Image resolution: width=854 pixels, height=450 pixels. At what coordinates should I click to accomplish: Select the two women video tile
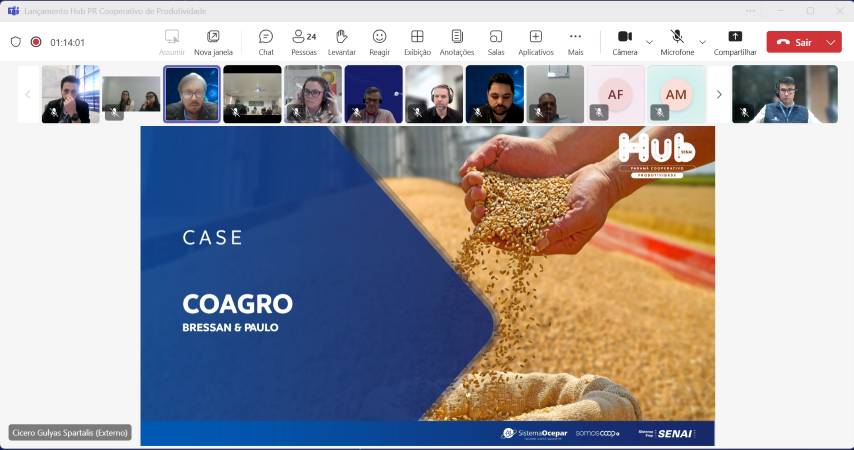point(131,94)
